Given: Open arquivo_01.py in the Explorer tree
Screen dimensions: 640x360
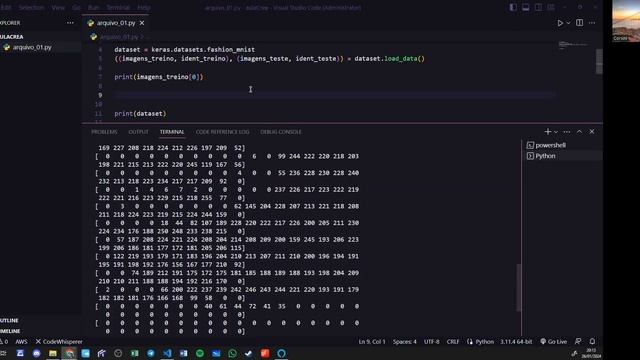Looking at the screenshot, I should (32, 47).
